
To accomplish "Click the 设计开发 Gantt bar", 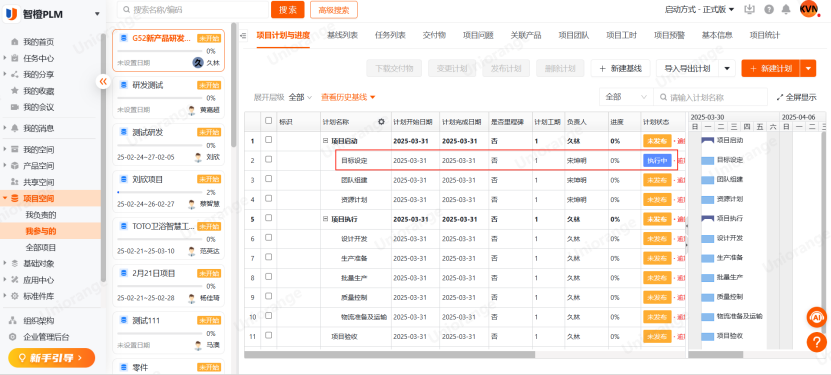I will [708, 238].
